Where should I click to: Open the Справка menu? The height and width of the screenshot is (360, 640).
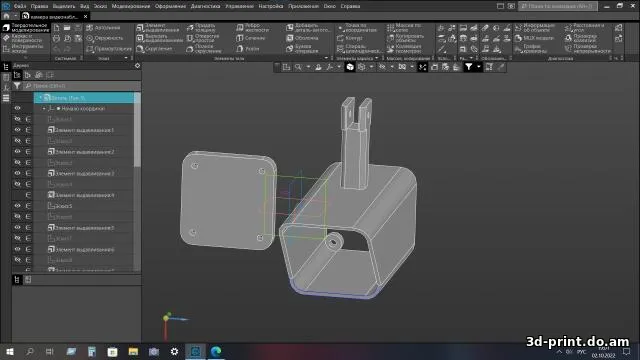[x=350, y=6]
